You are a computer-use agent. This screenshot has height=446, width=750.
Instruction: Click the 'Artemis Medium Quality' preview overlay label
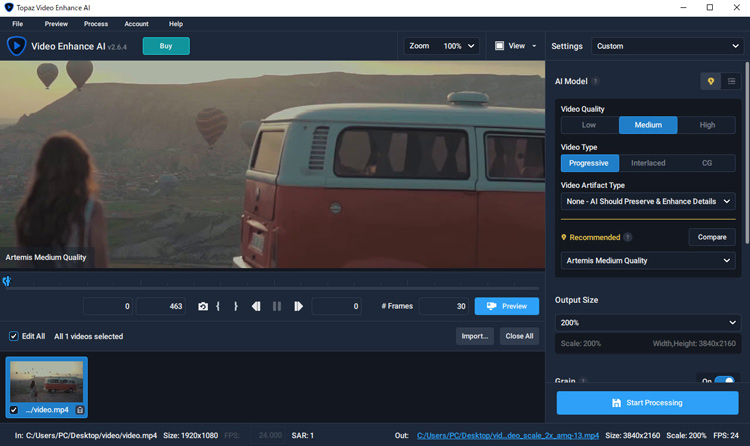pyautogui.click(x=46, y=257)
